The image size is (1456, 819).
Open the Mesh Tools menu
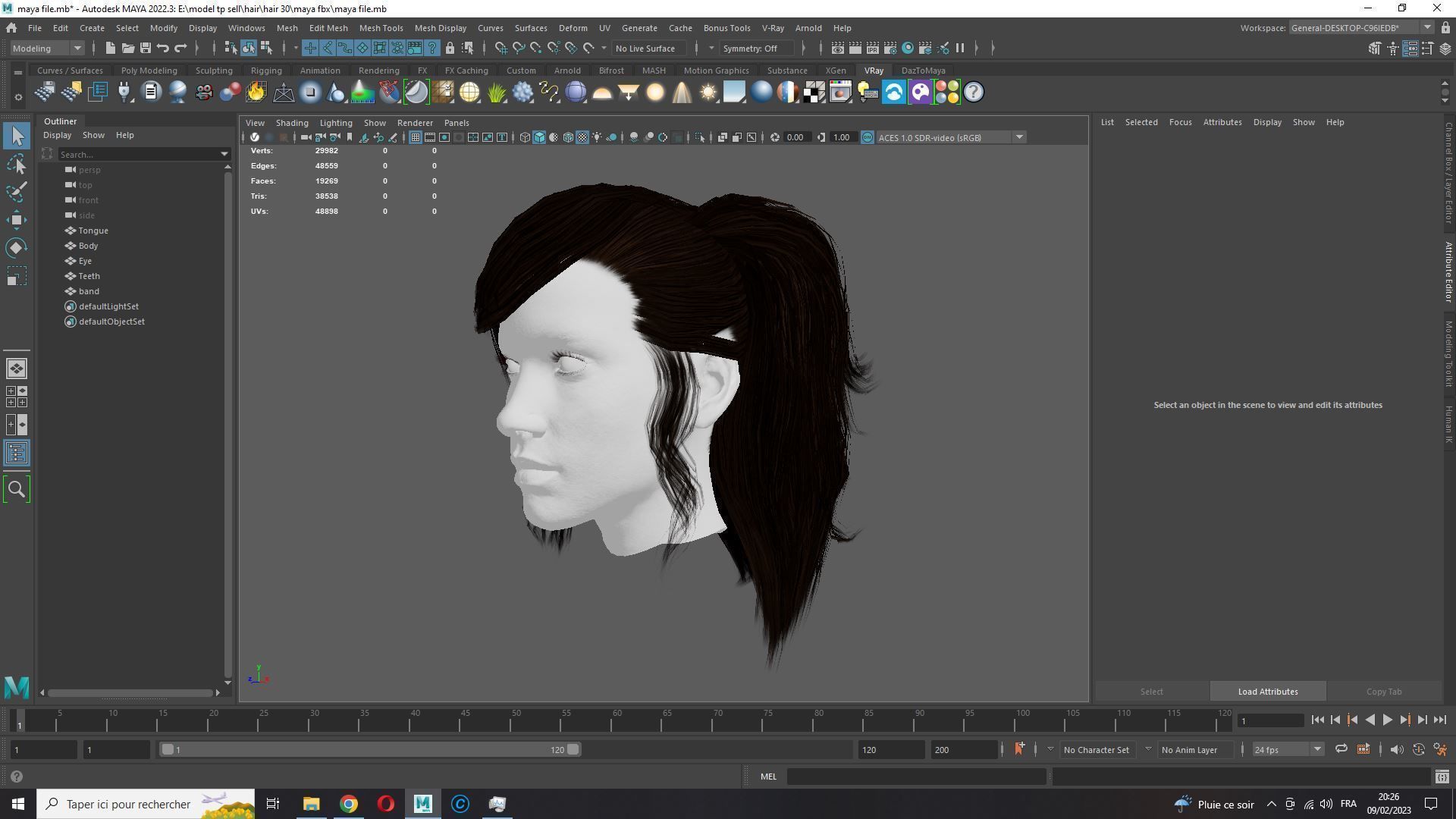coord(381,28)
